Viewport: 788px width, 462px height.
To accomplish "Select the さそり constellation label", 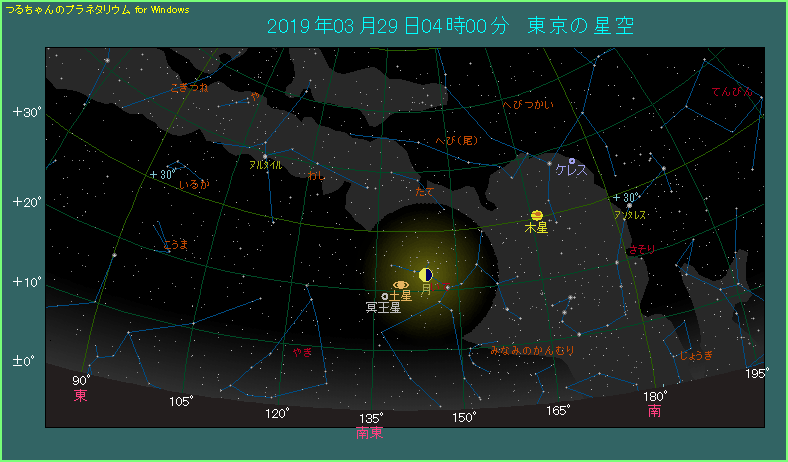I will tap(639, 247).
